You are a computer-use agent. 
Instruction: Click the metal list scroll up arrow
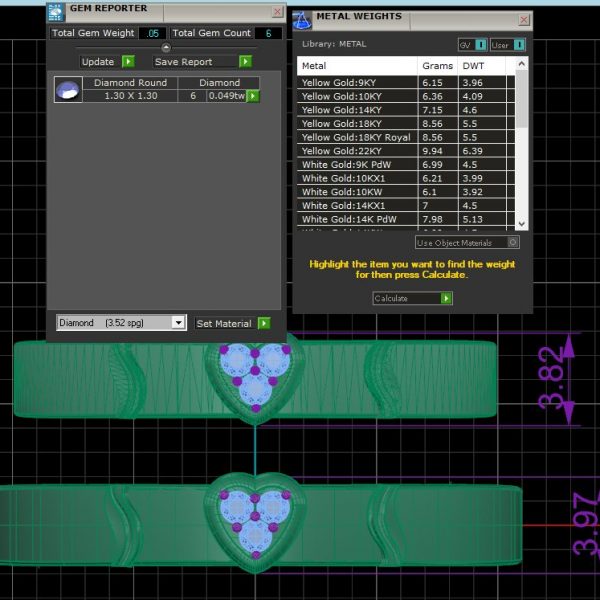522,64
